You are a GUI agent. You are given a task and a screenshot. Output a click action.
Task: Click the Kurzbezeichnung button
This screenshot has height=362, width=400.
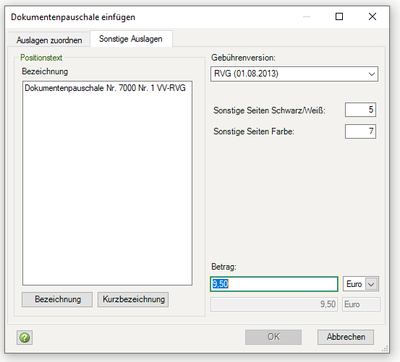click(133, 299)
